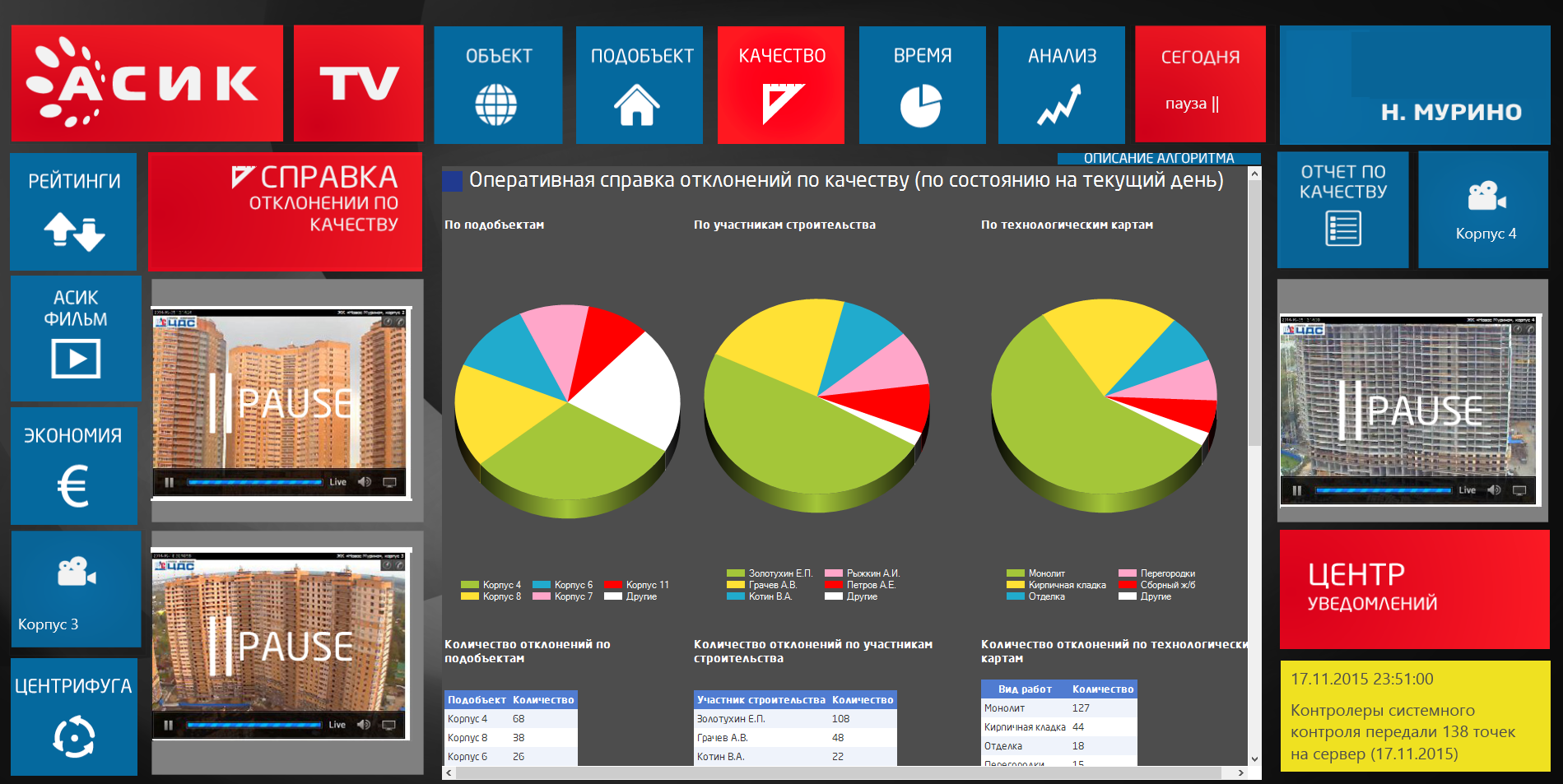
Task: Toggle fullscreen on right camera video
Action: [x=1519, y=490]
